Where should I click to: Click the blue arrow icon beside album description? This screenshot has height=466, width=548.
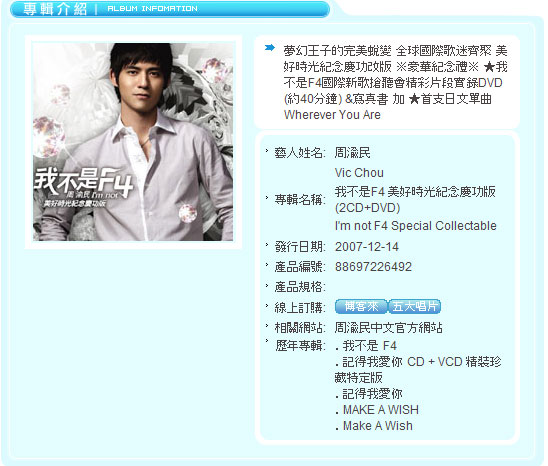(269, 48)
